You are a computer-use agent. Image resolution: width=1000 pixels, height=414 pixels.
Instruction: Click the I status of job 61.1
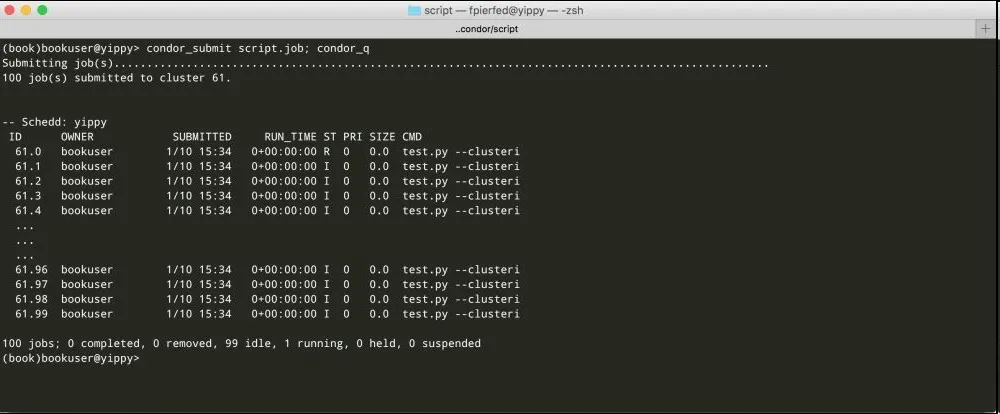(x=327, y=166)
